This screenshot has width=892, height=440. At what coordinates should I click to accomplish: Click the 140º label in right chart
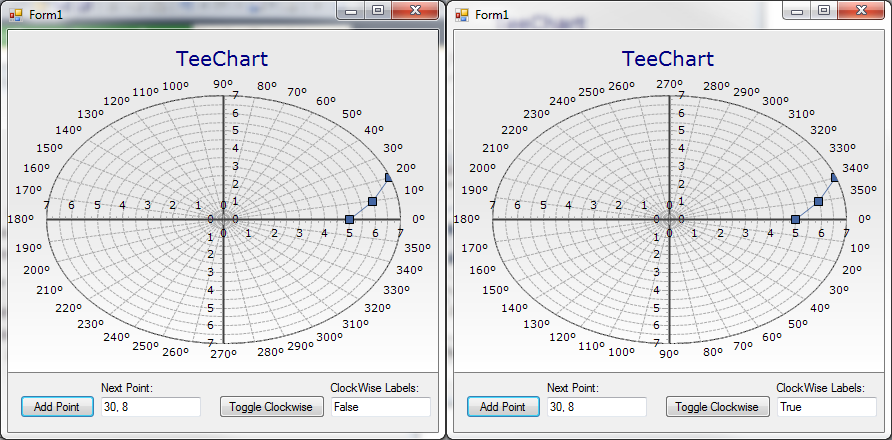click(515, 308)
